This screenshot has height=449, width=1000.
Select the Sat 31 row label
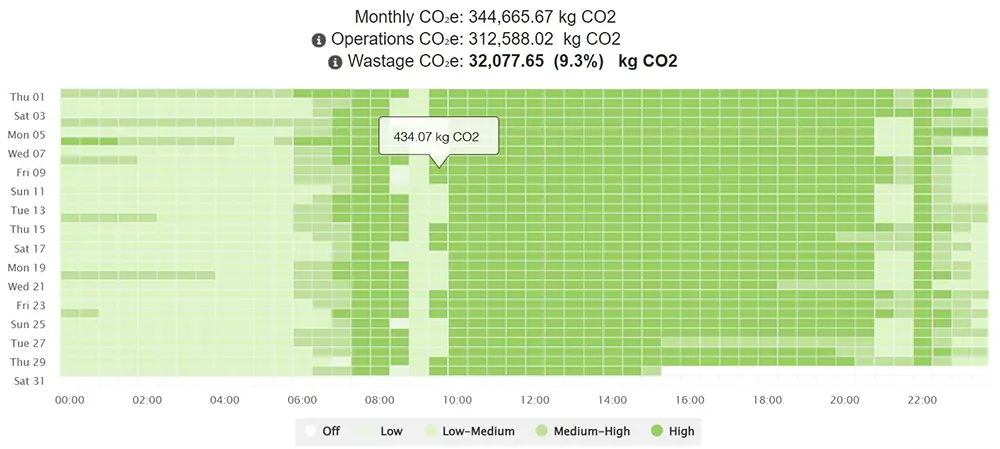tap(27, 381)
